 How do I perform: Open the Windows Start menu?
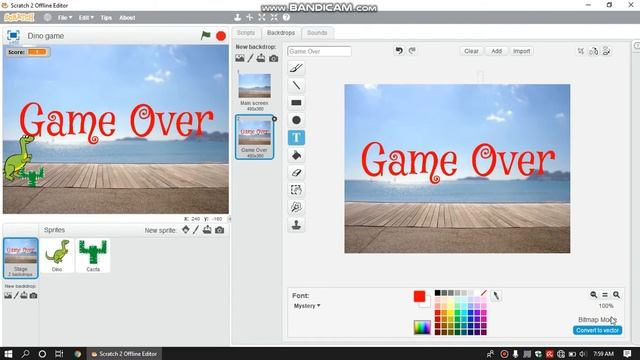coord(8,353)
